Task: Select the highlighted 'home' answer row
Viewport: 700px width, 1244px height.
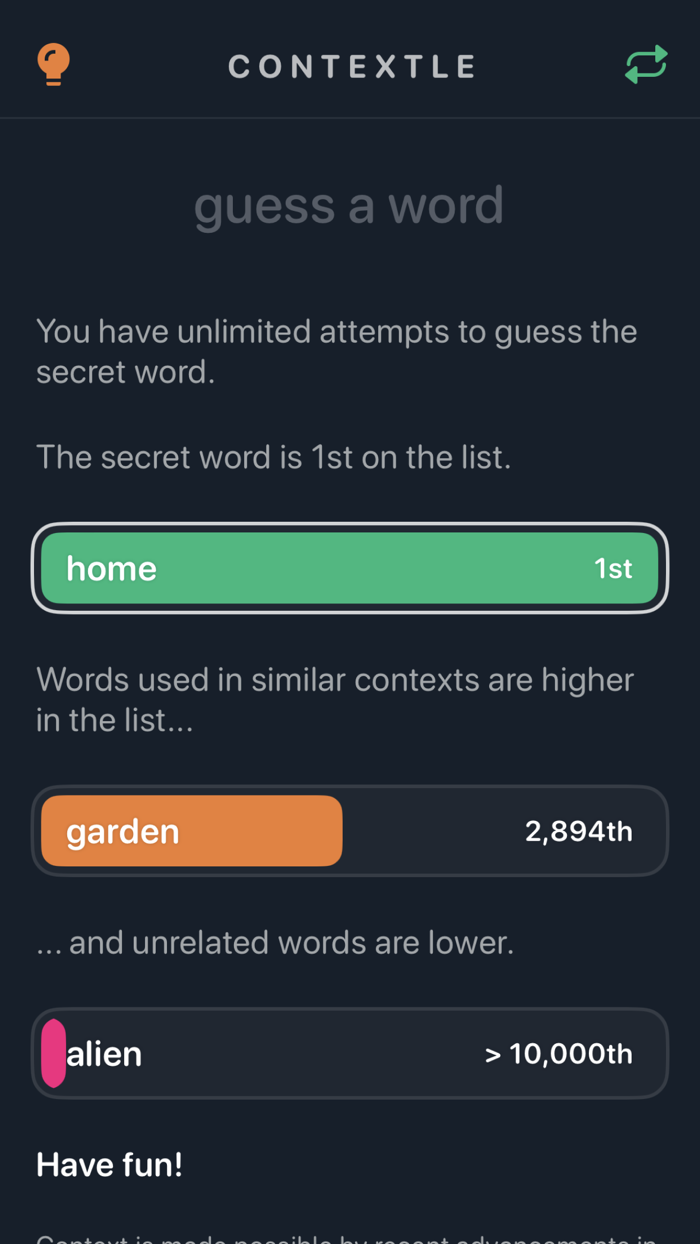Action: [349, 568]
